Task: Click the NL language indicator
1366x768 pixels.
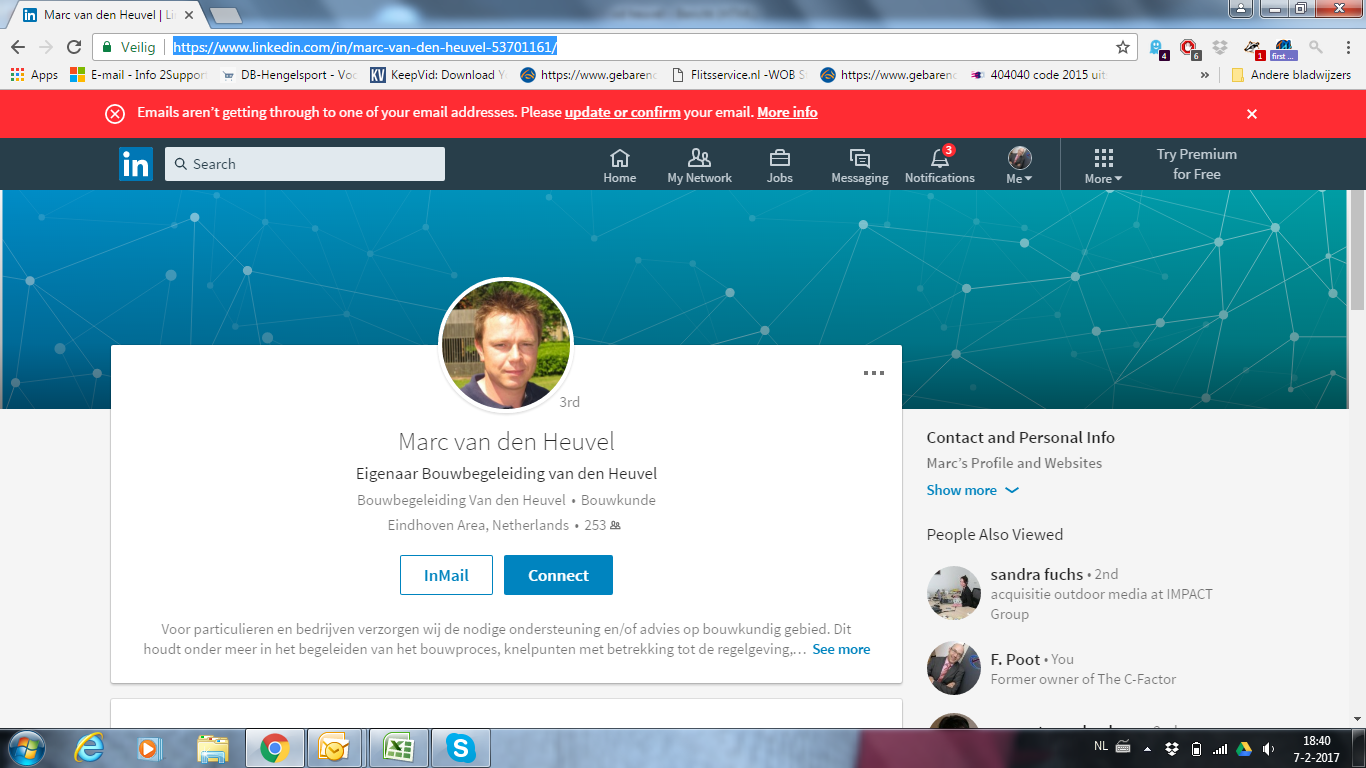Action: (1101, 748)
